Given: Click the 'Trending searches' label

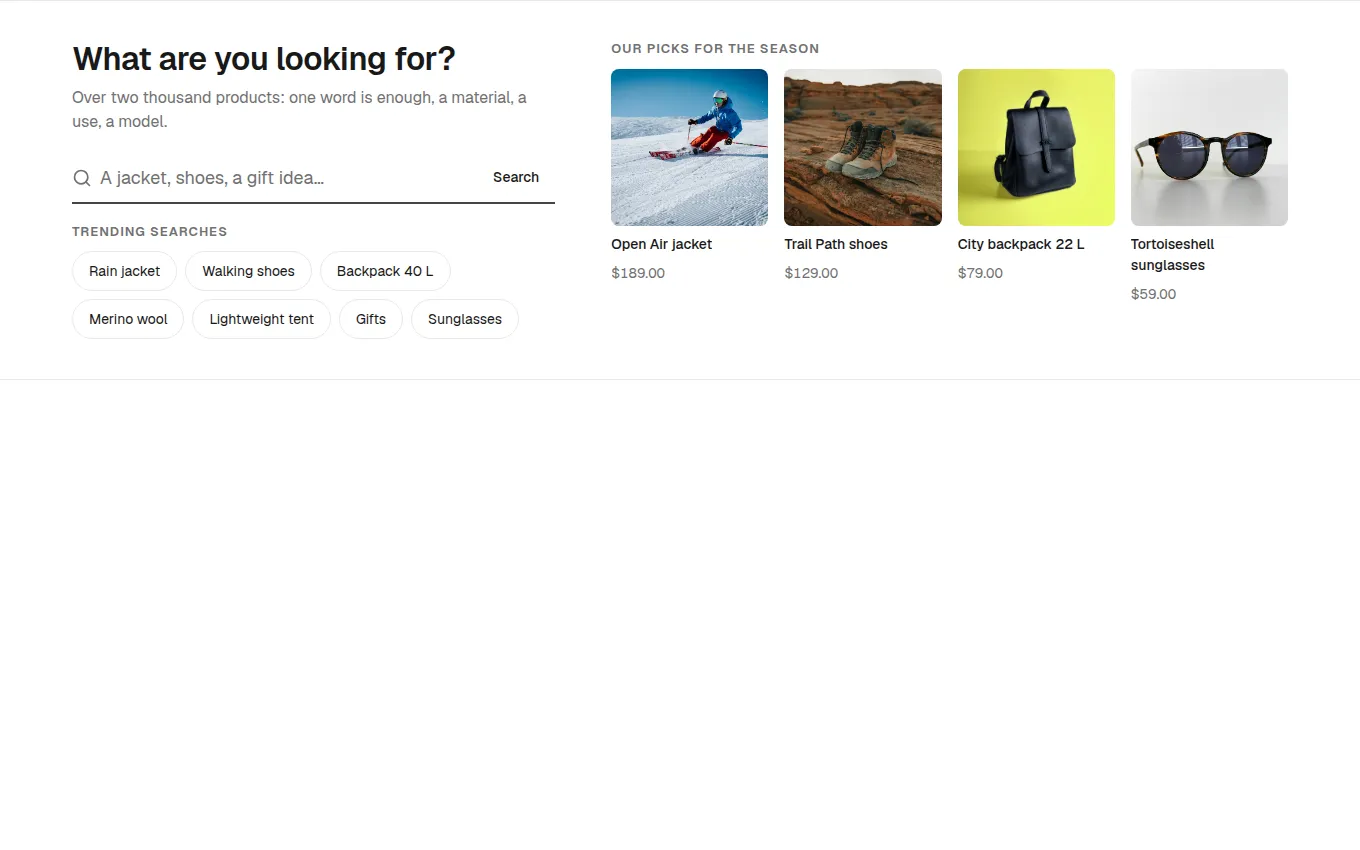Looking at the screenshot, I should 149,231.
